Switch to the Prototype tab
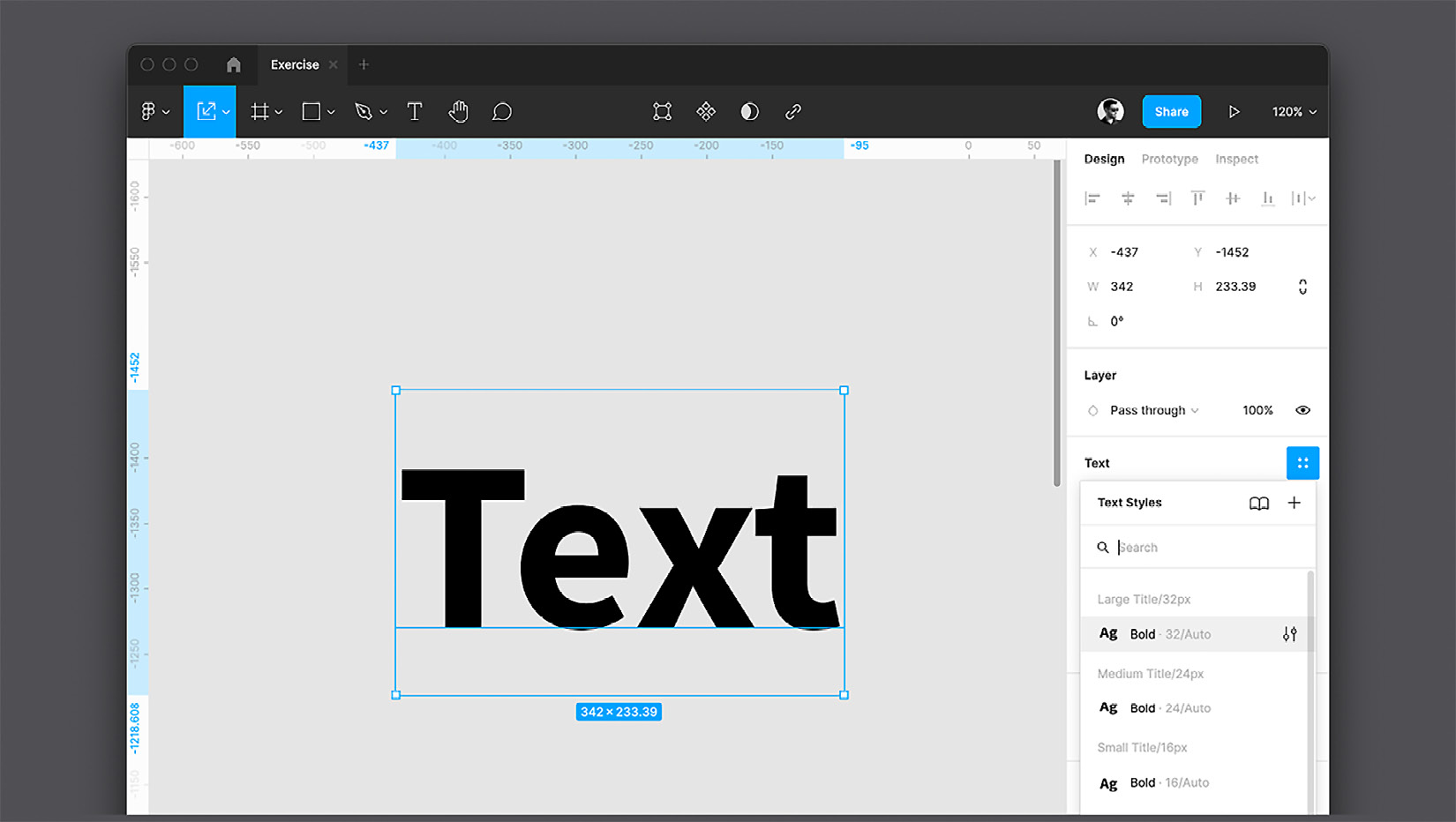This screenshot has width=1456, height=822. (1169, 159)
